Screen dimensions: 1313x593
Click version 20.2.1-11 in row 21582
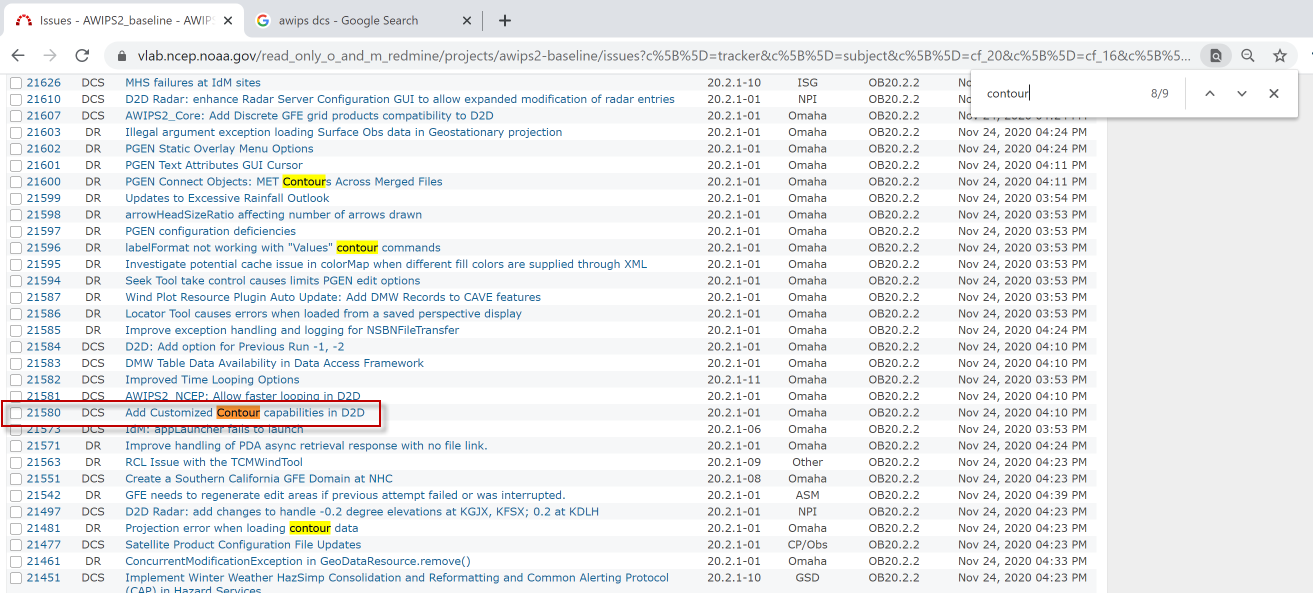point(733,380)
